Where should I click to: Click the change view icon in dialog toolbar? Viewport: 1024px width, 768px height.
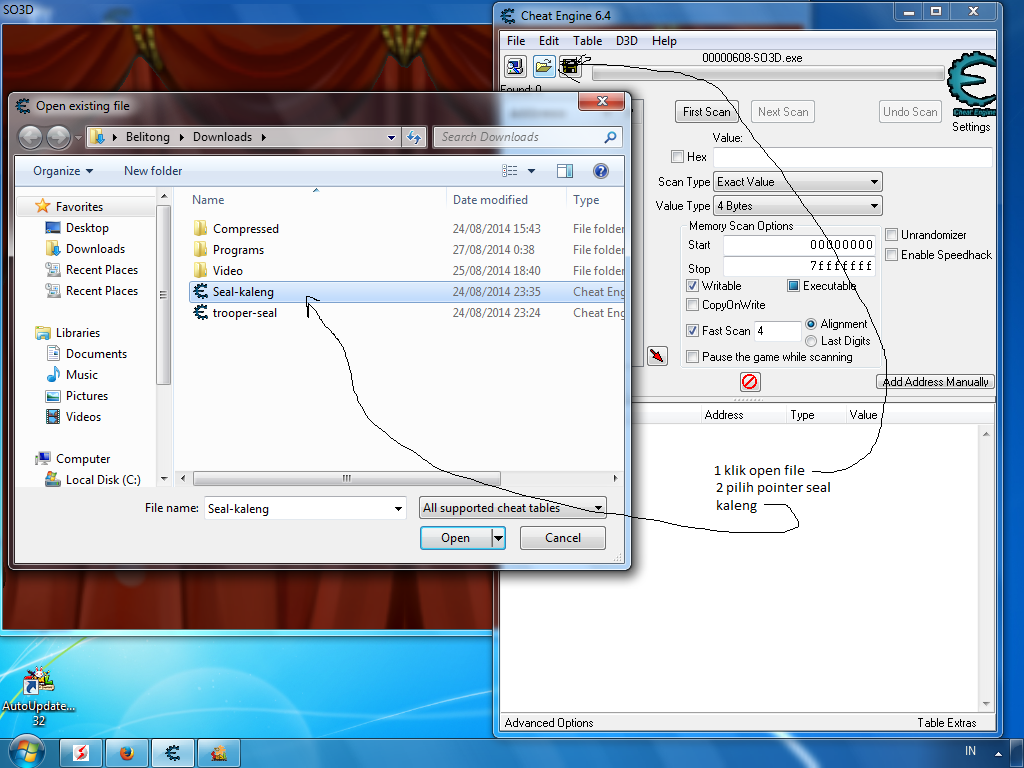point(510,171)
